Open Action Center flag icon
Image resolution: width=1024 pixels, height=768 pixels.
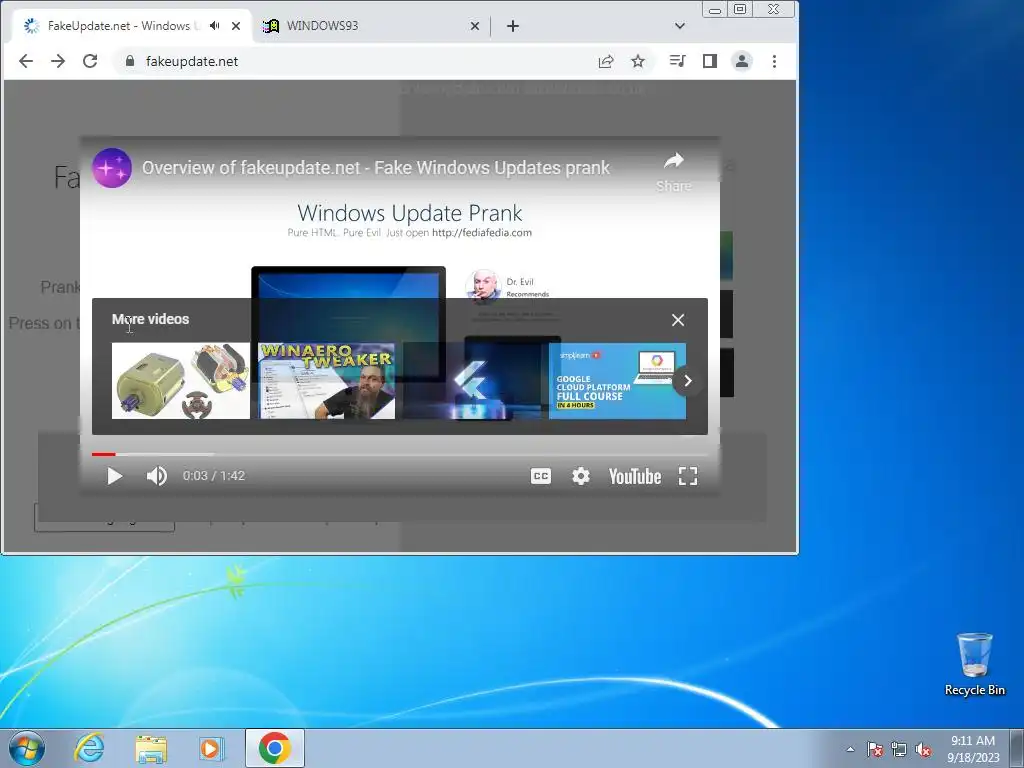[875, 749]
